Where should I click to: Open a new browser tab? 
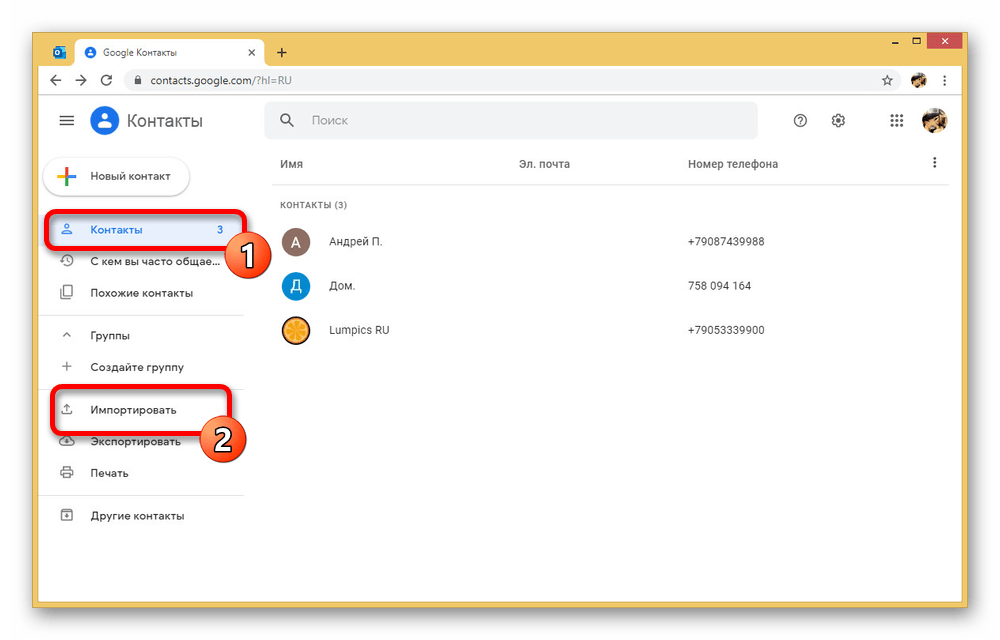click(282, 52)
